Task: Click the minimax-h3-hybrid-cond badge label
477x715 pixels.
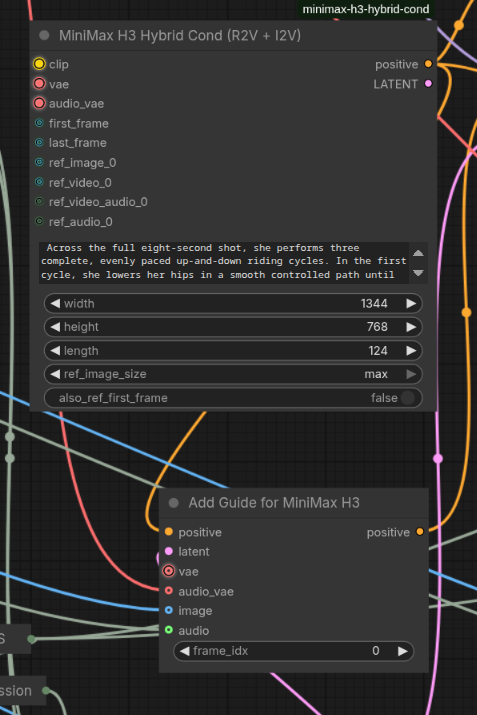Action: tap(366, 9)
